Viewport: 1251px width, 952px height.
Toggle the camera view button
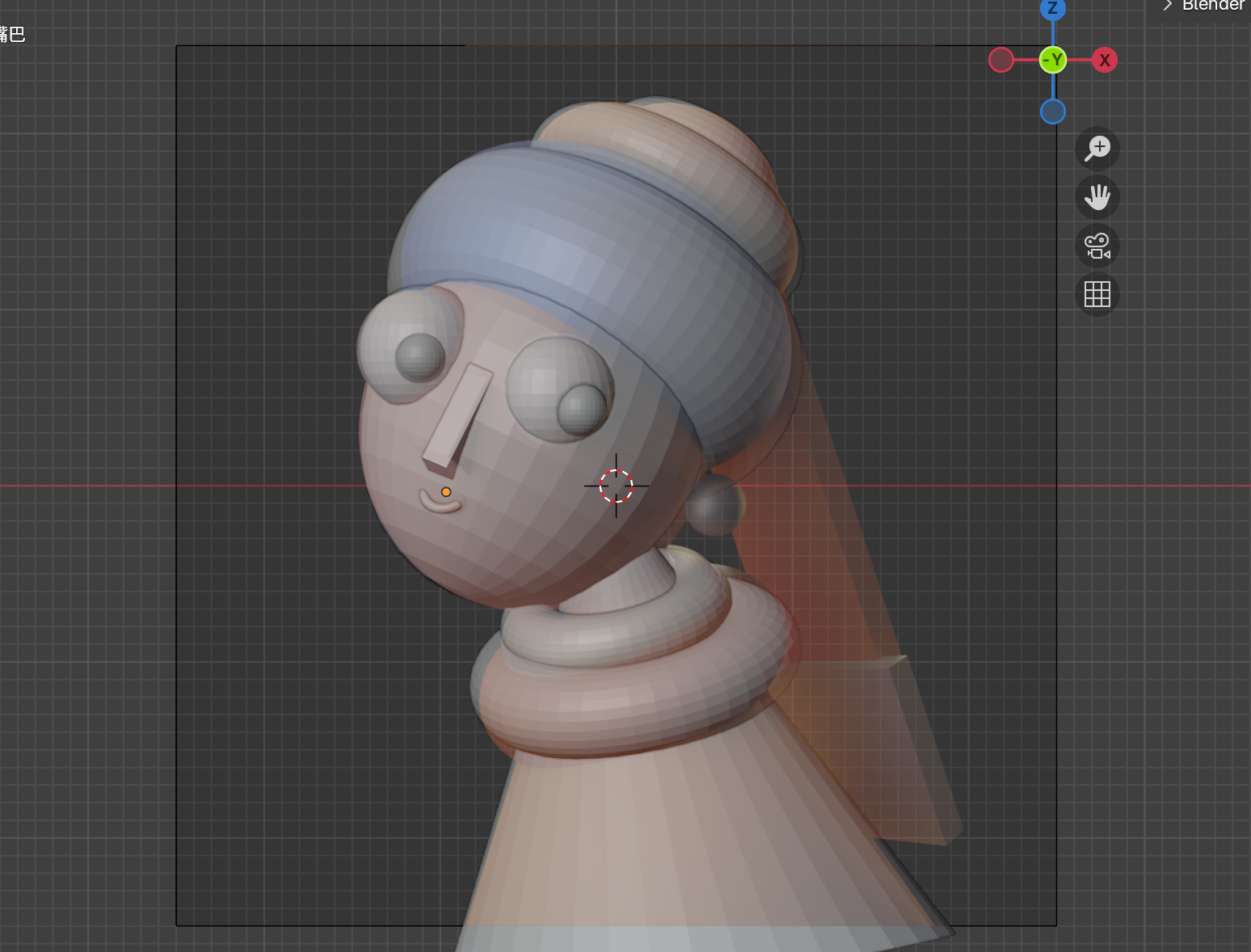pos(1097,246)
